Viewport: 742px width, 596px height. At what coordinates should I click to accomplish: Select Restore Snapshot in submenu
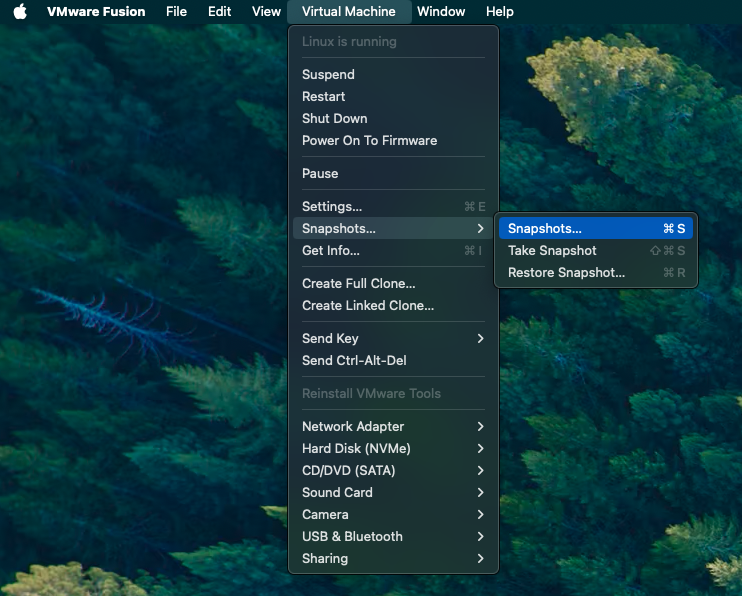(x=566, y=272)
